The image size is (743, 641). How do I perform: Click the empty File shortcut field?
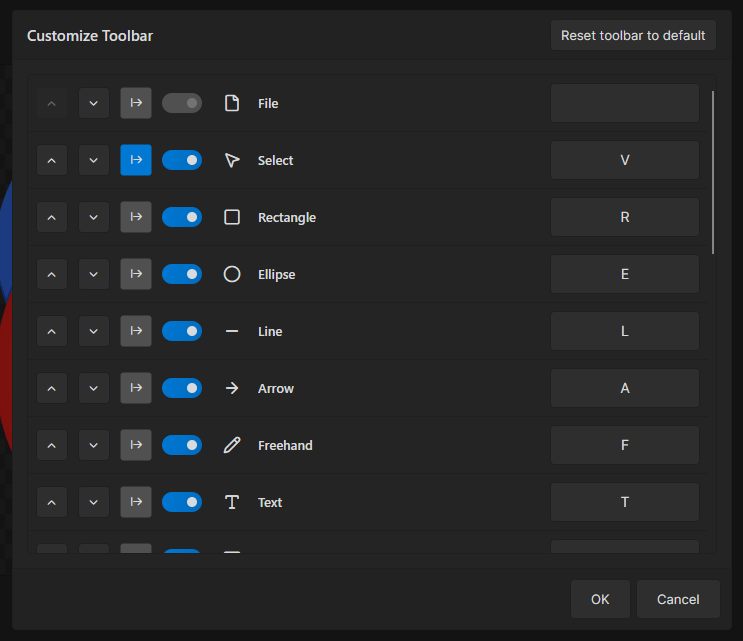click(625, 103)
